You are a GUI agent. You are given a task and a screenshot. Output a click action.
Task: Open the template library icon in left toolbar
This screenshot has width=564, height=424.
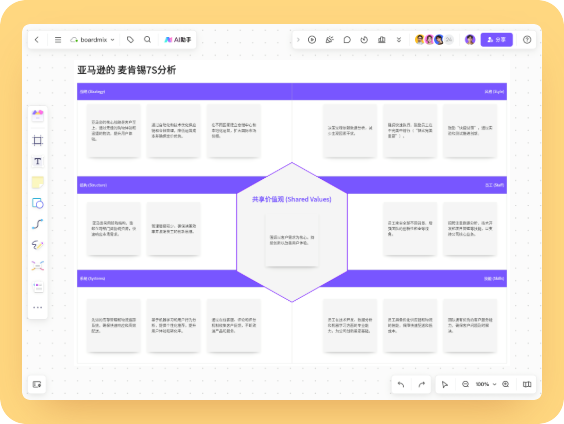[x=38, y=115]
